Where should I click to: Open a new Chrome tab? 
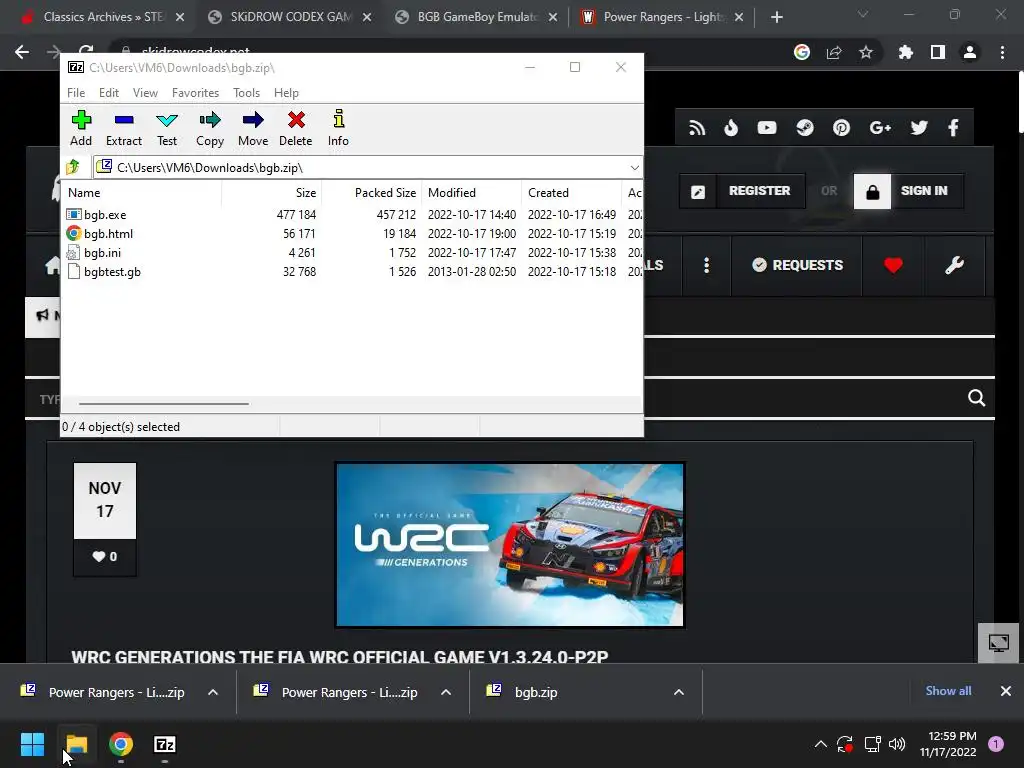point(776,17)
